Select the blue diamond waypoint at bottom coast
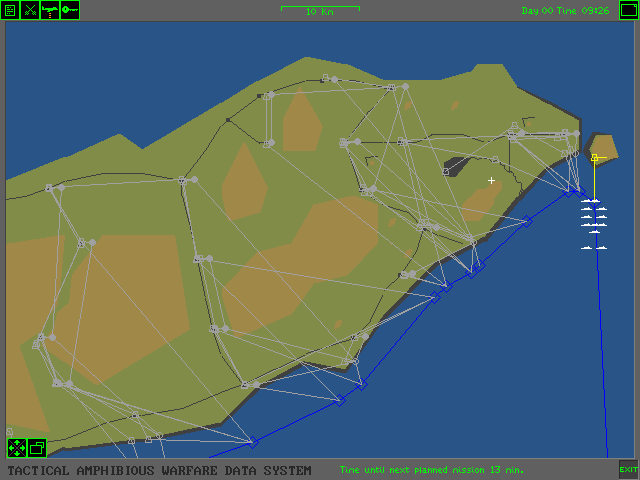The height and width of the screenshot is (480, 640). click(x=253, y=442)
